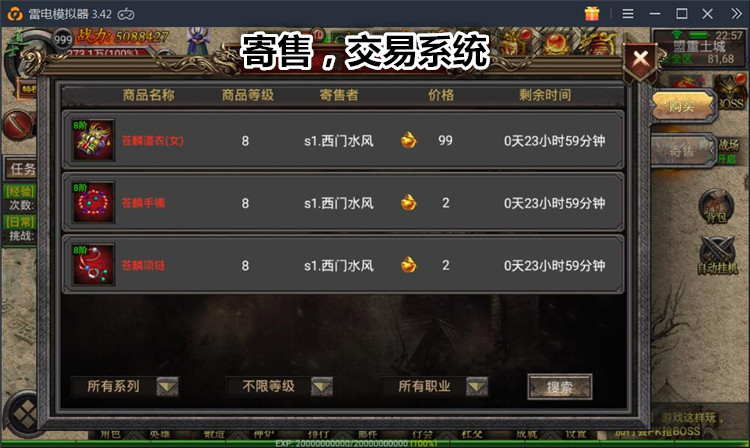Select the 苍麟手镯 bracelet icon
Screen dimensions: 750x448
pos(93,202)
